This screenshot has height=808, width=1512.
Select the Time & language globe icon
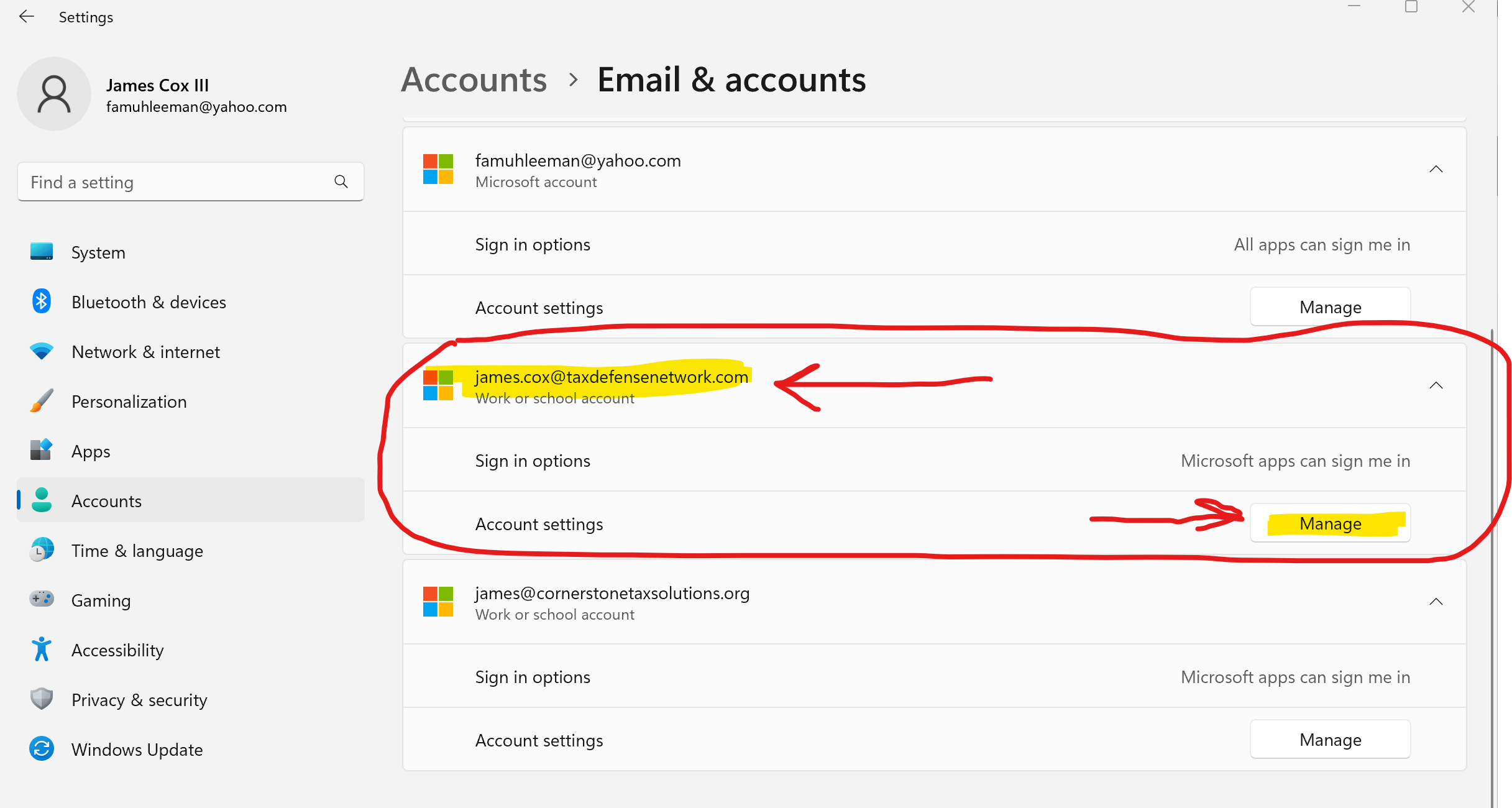pyautogui.click(x=42, y=550)
